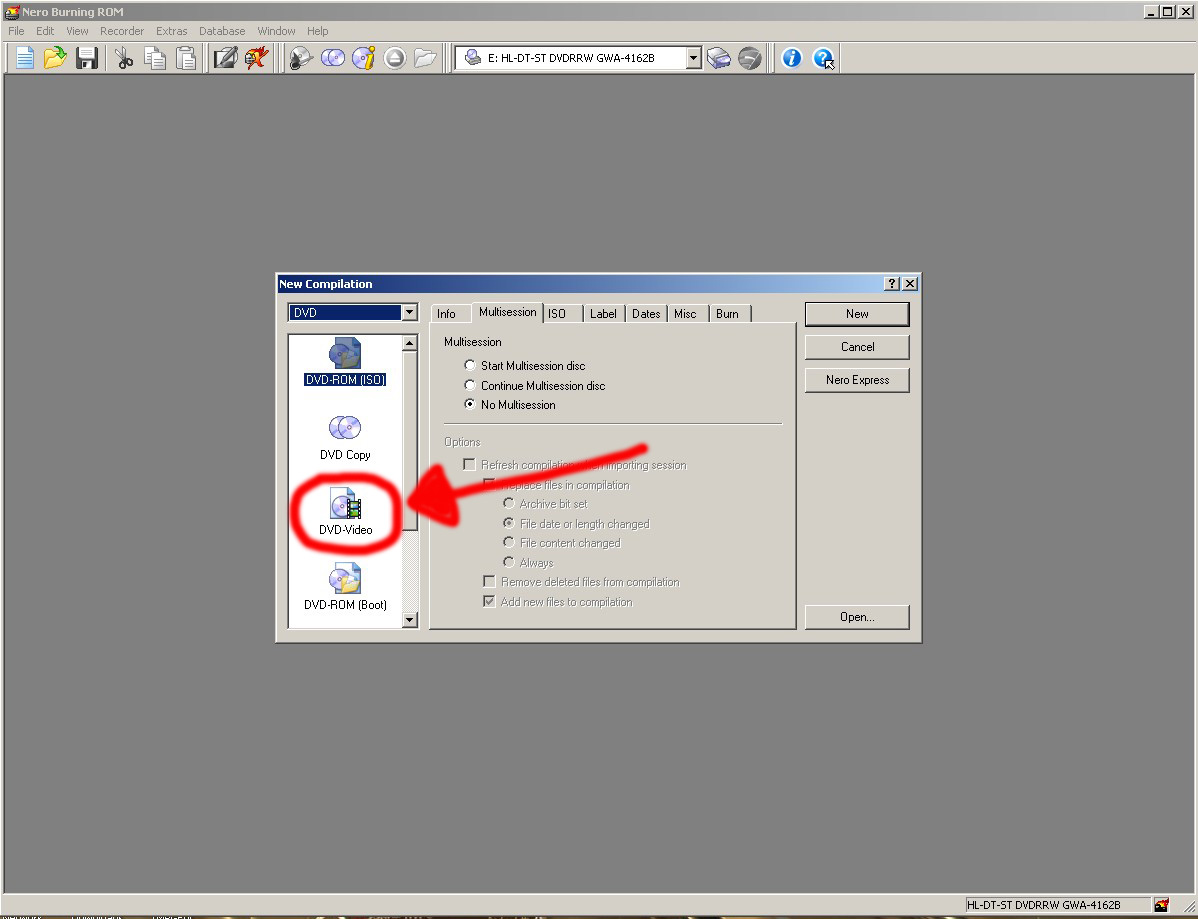Click dialog title bar help question button
The width and height of the screenshot is (1198, 919).
click(x=892, y=283)
